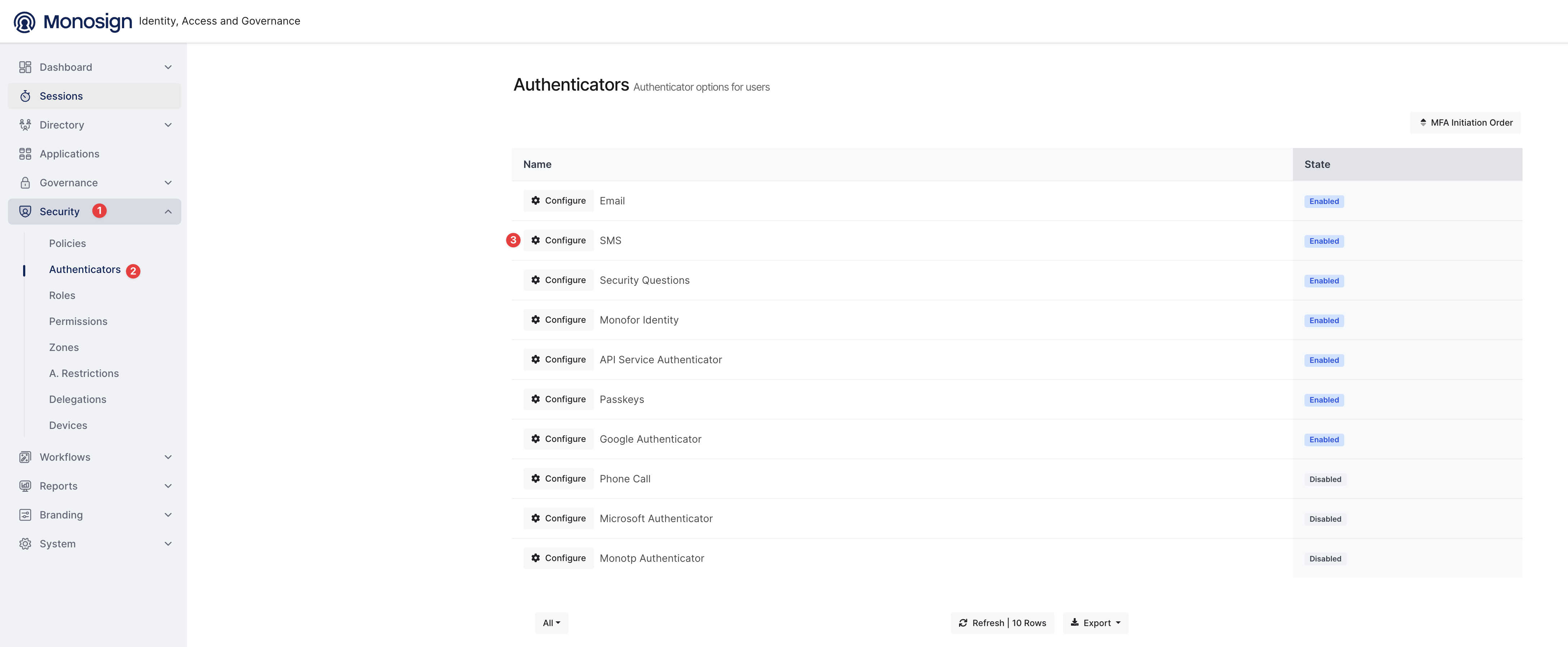This screenshot has height=647, width=1568.
Task: Click the Applications grid icon
Action: coord(25,154)
